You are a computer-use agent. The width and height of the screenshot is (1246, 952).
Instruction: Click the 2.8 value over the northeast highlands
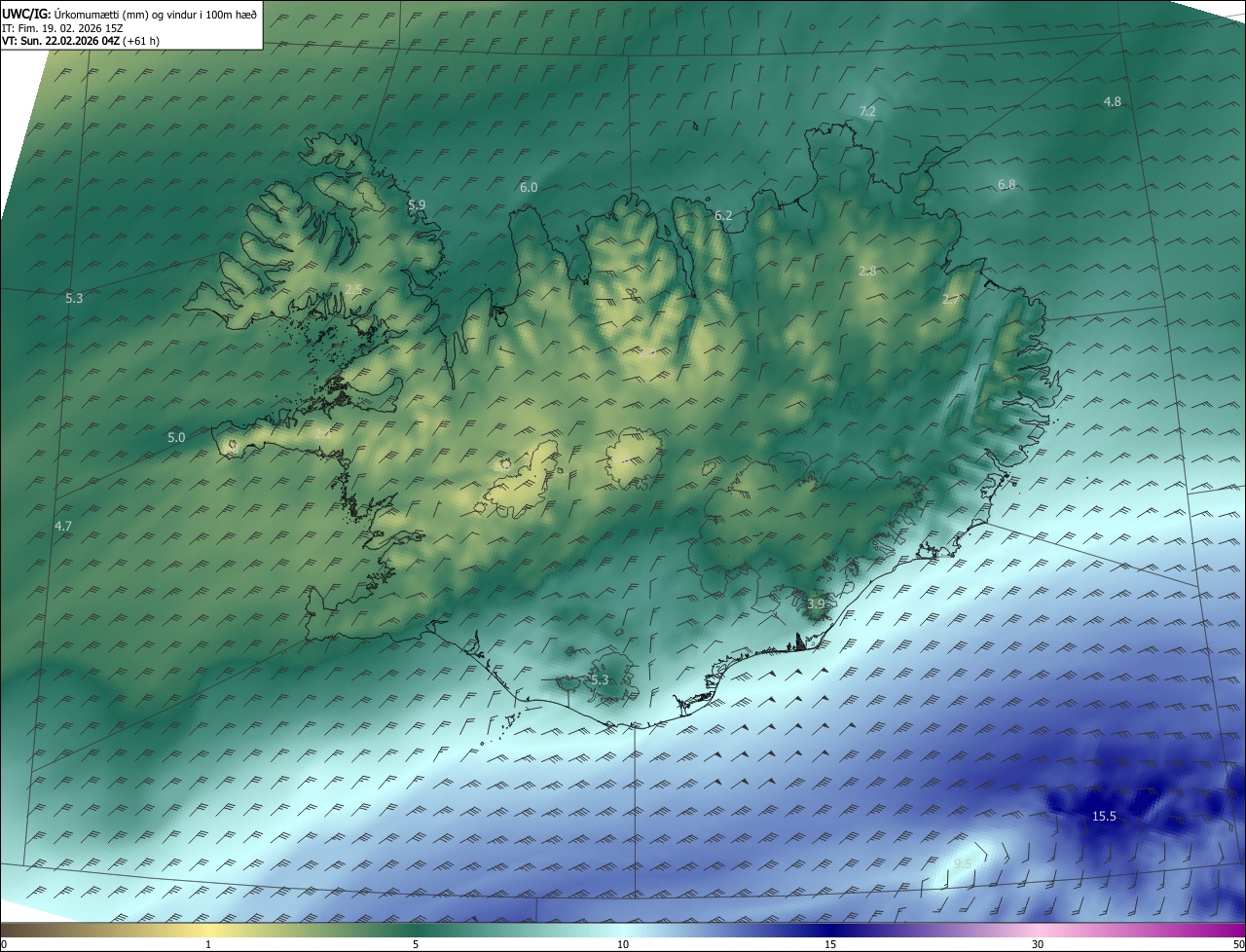point(867,271)
